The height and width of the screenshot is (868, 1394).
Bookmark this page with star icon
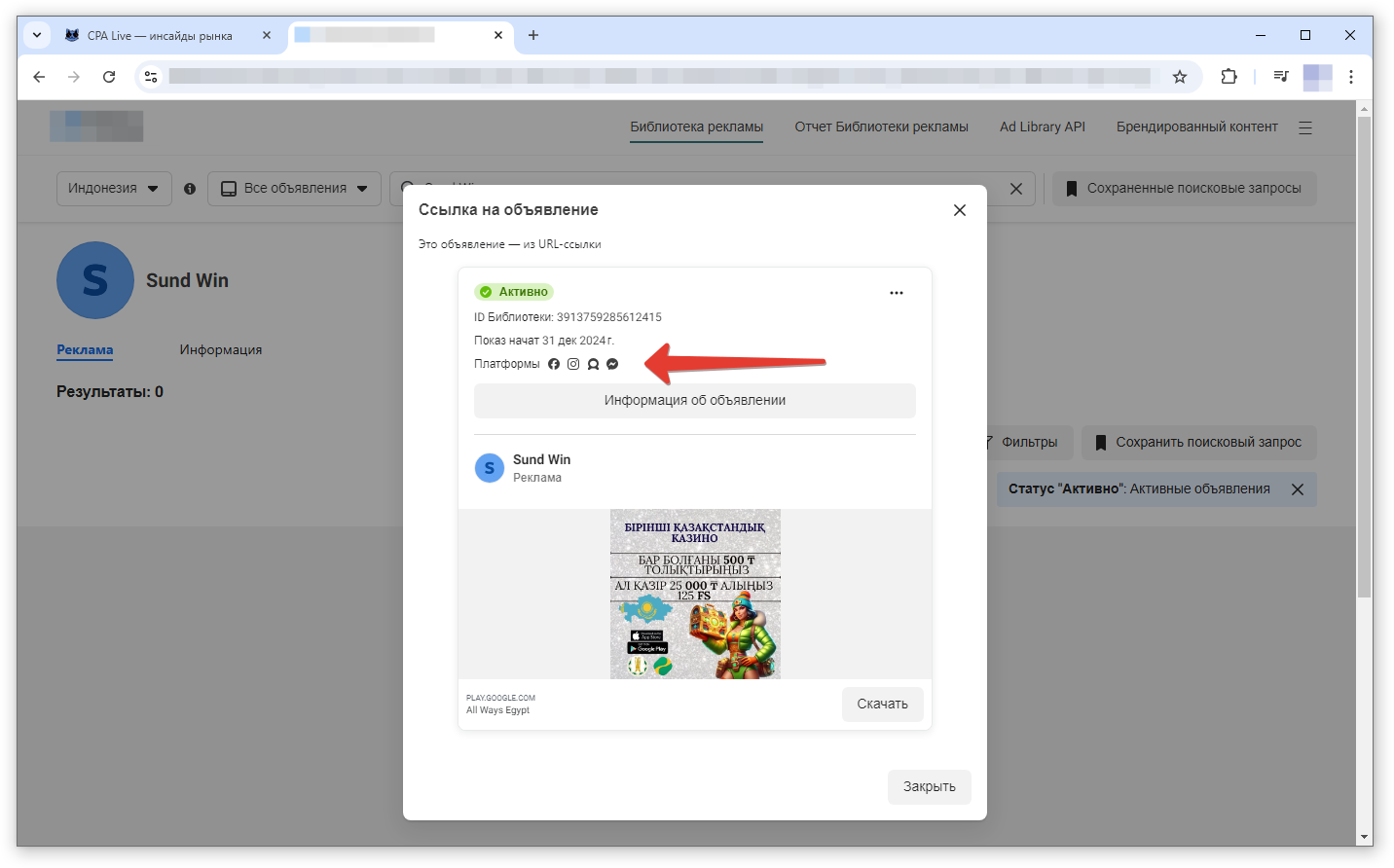(1180, 77)
